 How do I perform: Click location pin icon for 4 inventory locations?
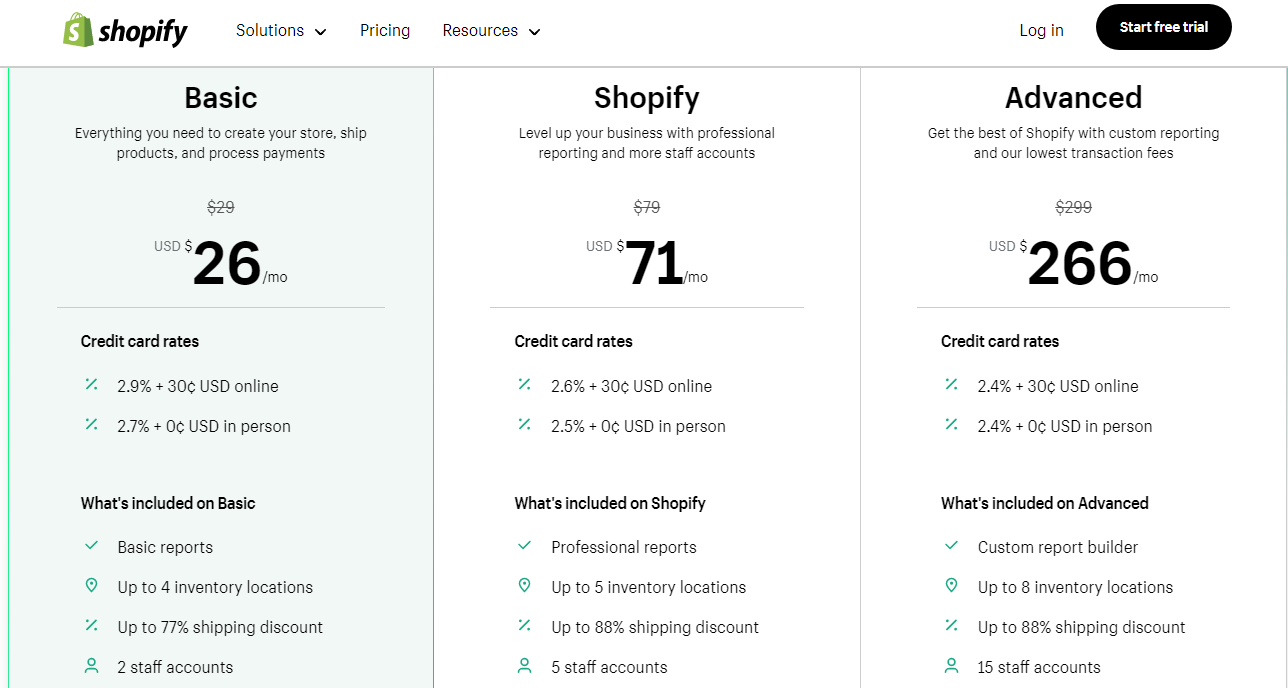pos(91,586)
